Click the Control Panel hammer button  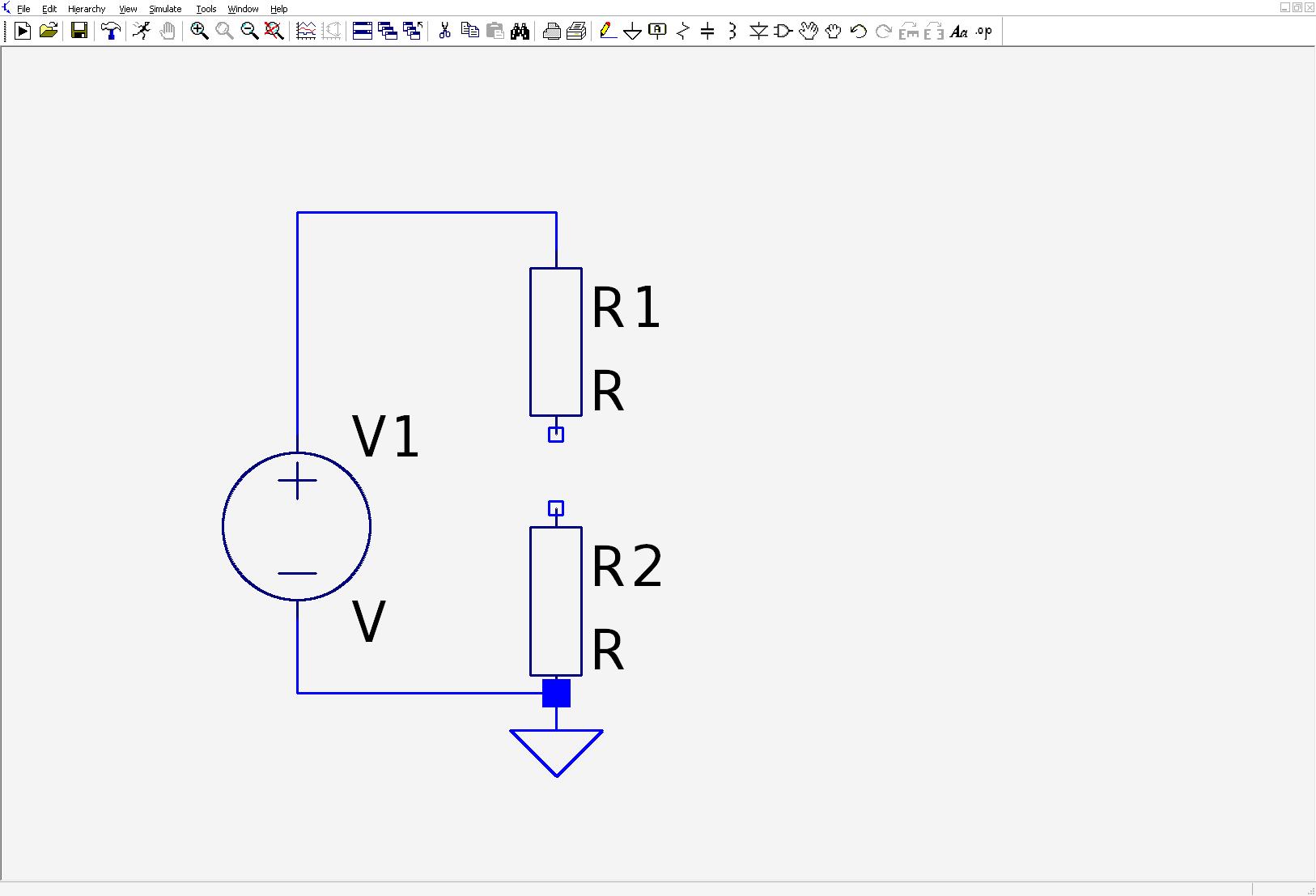(x=111, y=32)
